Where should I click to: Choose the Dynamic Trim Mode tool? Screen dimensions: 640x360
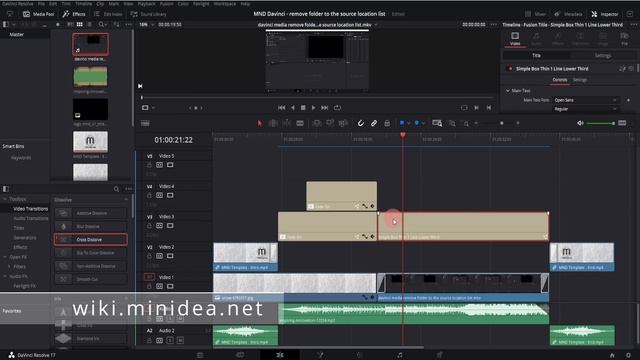(x=287, y=123)
